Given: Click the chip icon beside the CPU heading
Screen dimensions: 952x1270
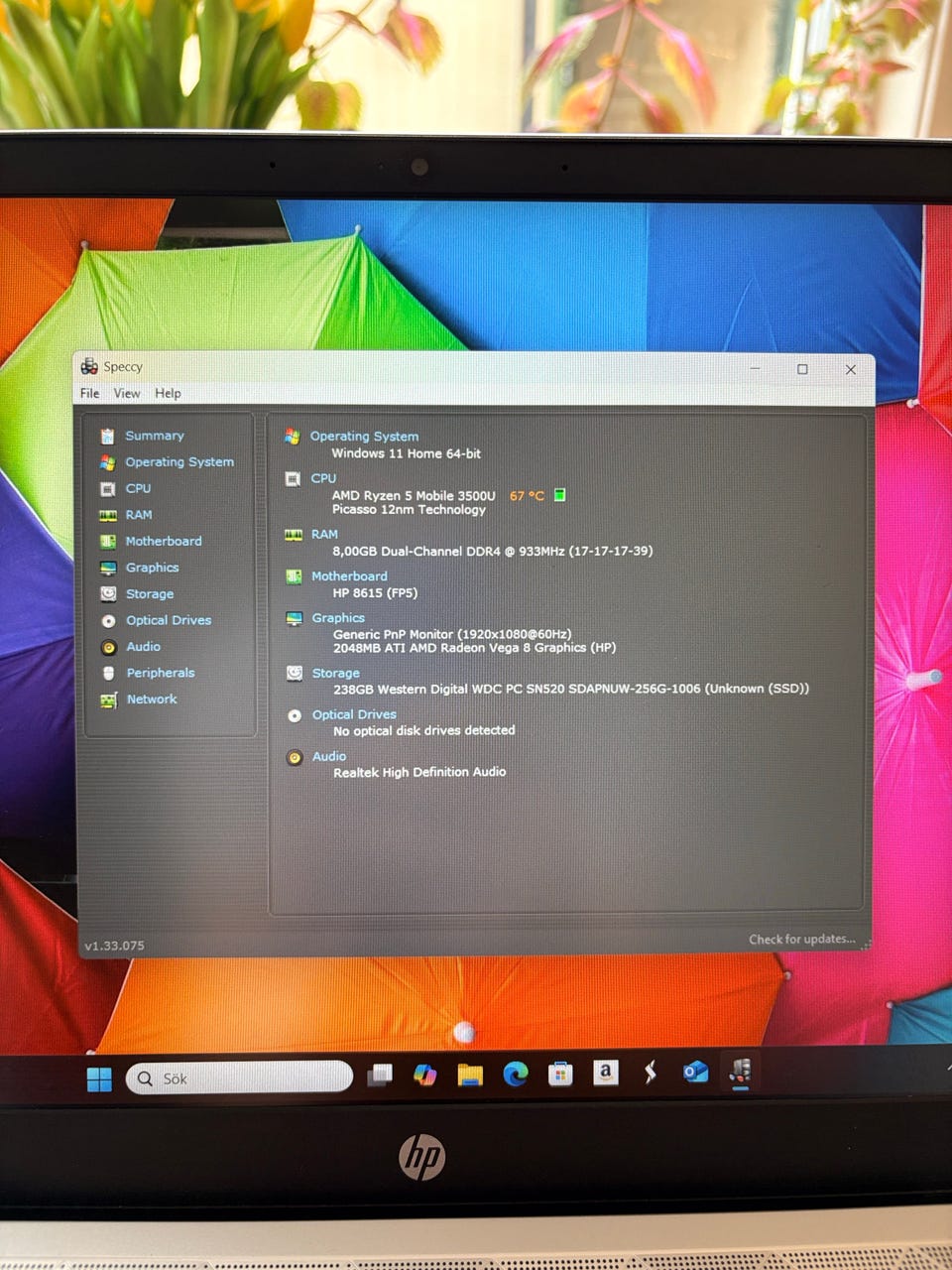Looking at the screenshot, I should click(x=293, y=479).
